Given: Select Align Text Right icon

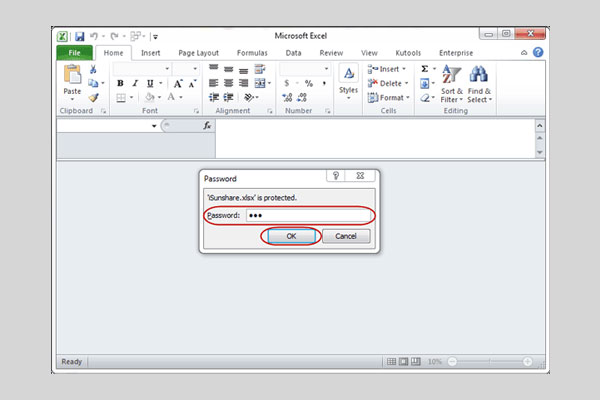Looking at the screenshot, I should [x=243, y=83].
